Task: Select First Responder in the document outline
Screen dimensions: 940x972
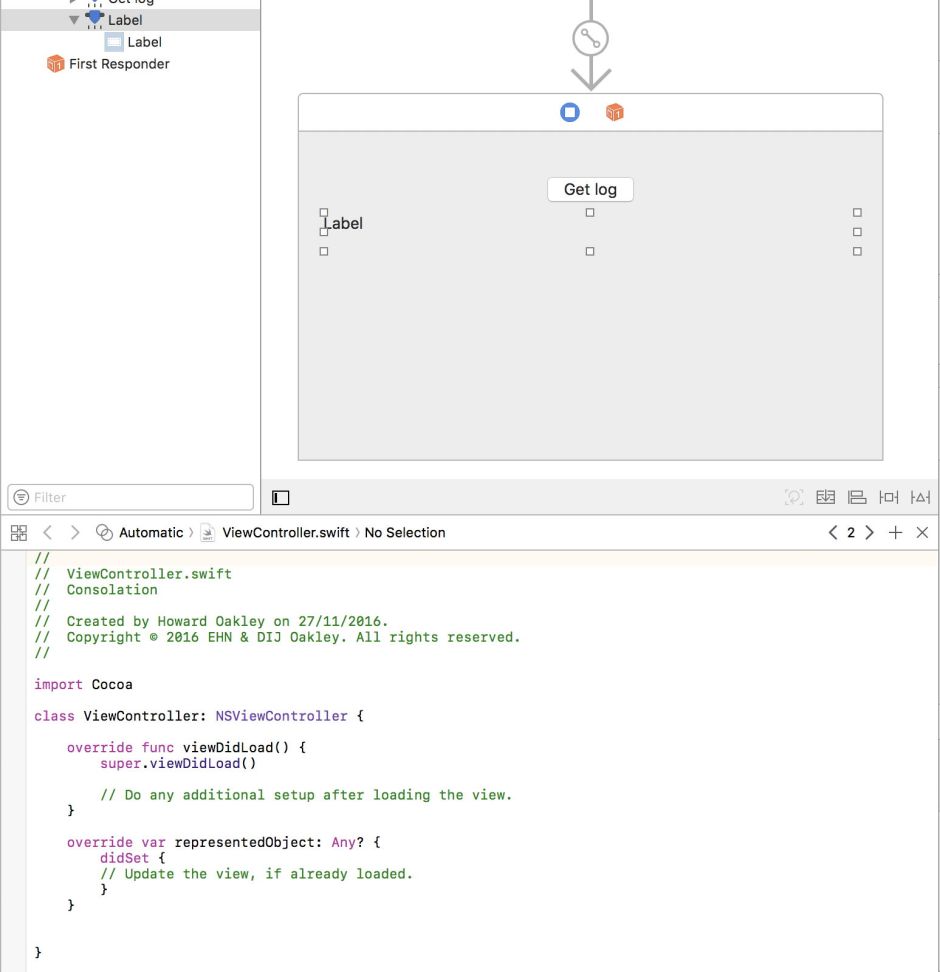Action: click(x=119, y=63)
